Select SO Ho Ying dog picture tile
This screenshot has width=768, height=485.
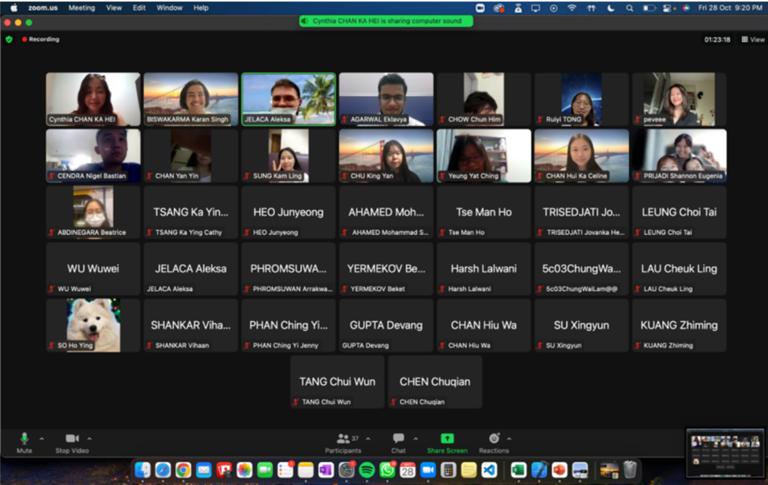pos(93,325)
